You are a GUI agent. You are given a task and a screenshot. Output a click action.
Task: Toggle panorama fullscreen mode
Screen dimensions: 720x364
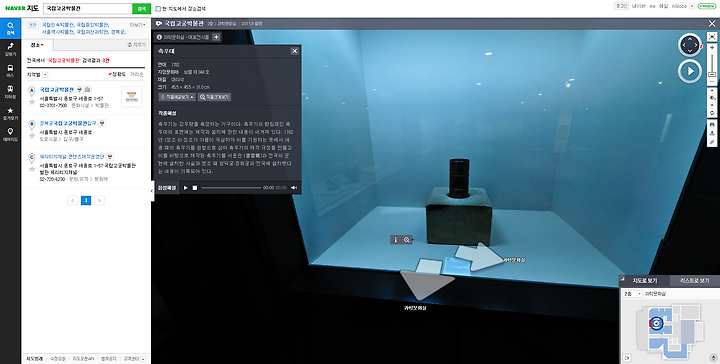coord(712,36)
